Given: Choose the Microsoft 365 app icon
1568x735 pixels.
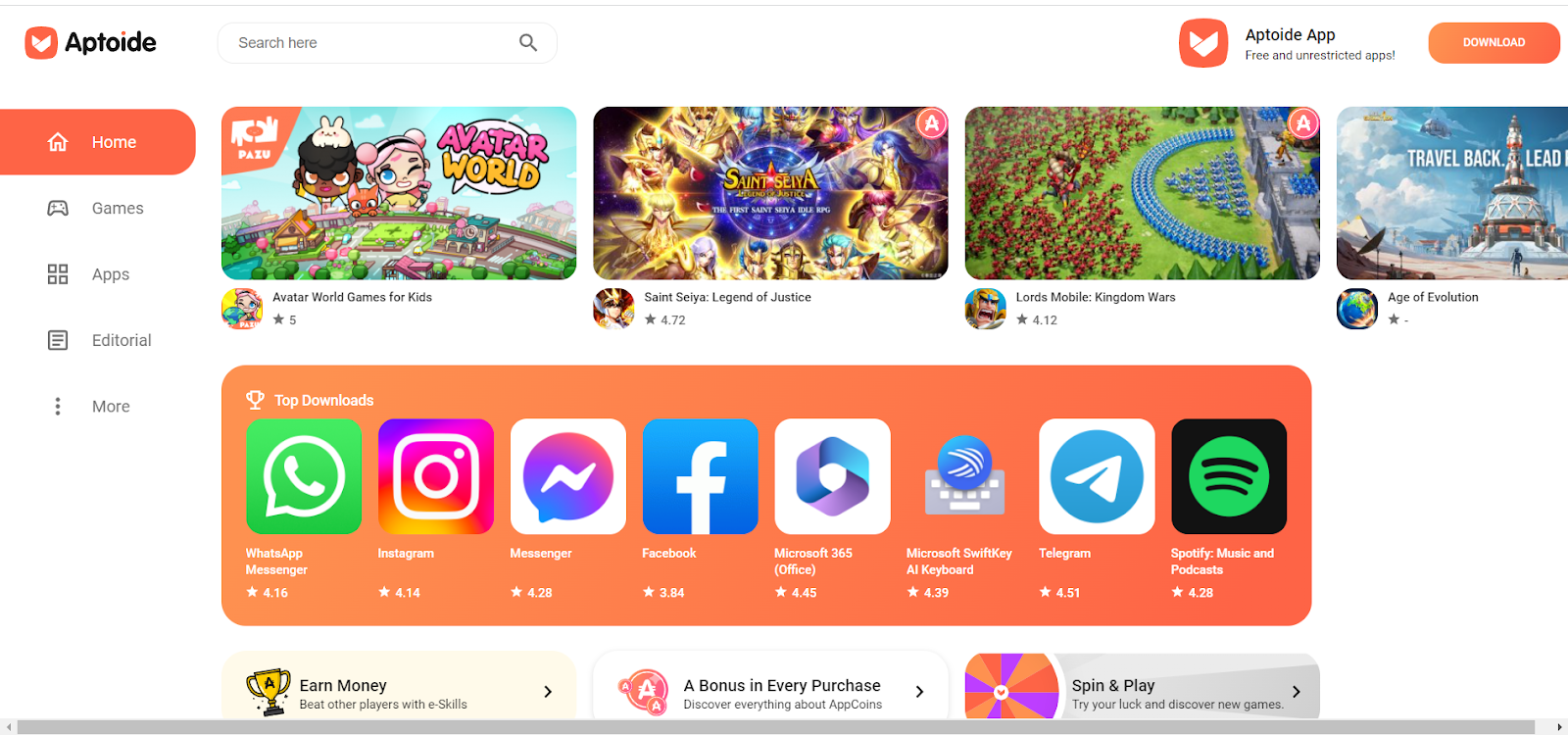Looking at the screenshot, I should tap(832, 476).
